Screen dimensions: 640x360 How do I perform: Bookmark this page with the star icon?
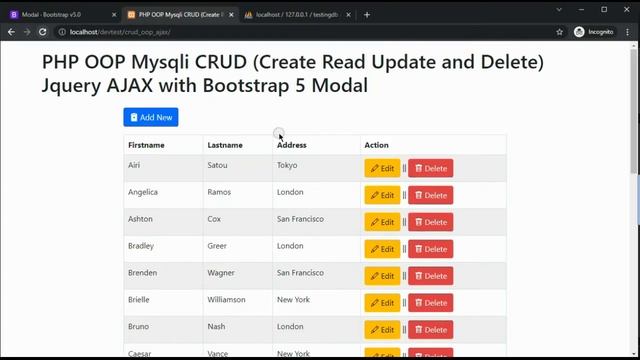coord(560,32)
